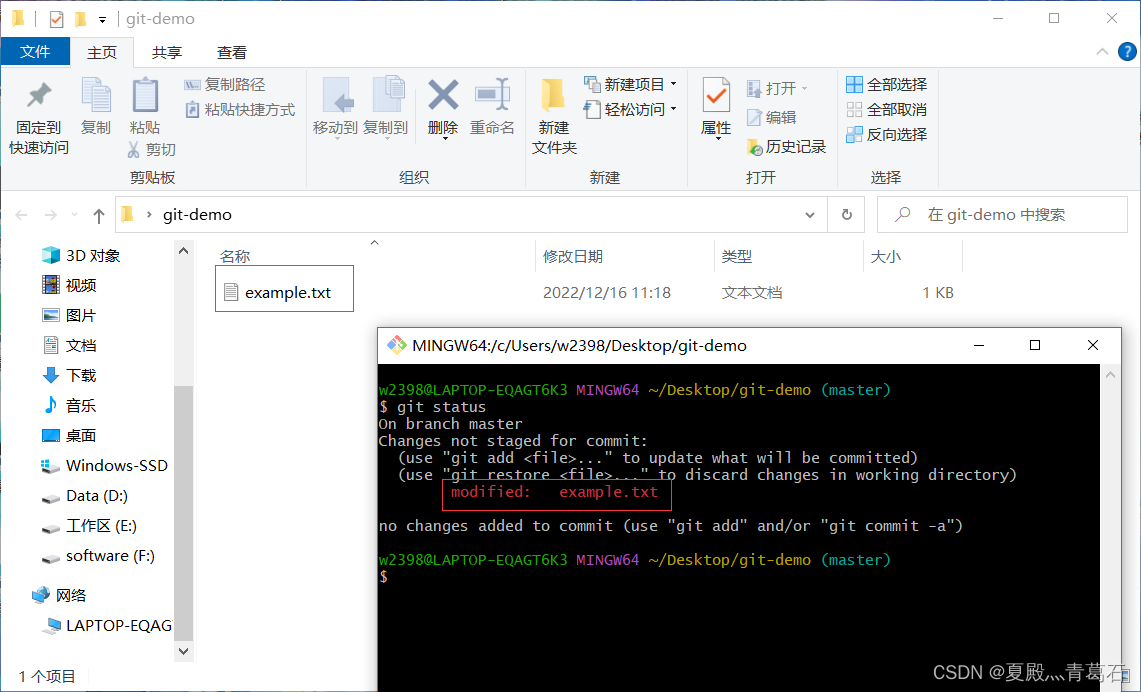Select 3D 对象 in navigation pane
Screen dimensions: 1141x692
[x=81, y=255]
